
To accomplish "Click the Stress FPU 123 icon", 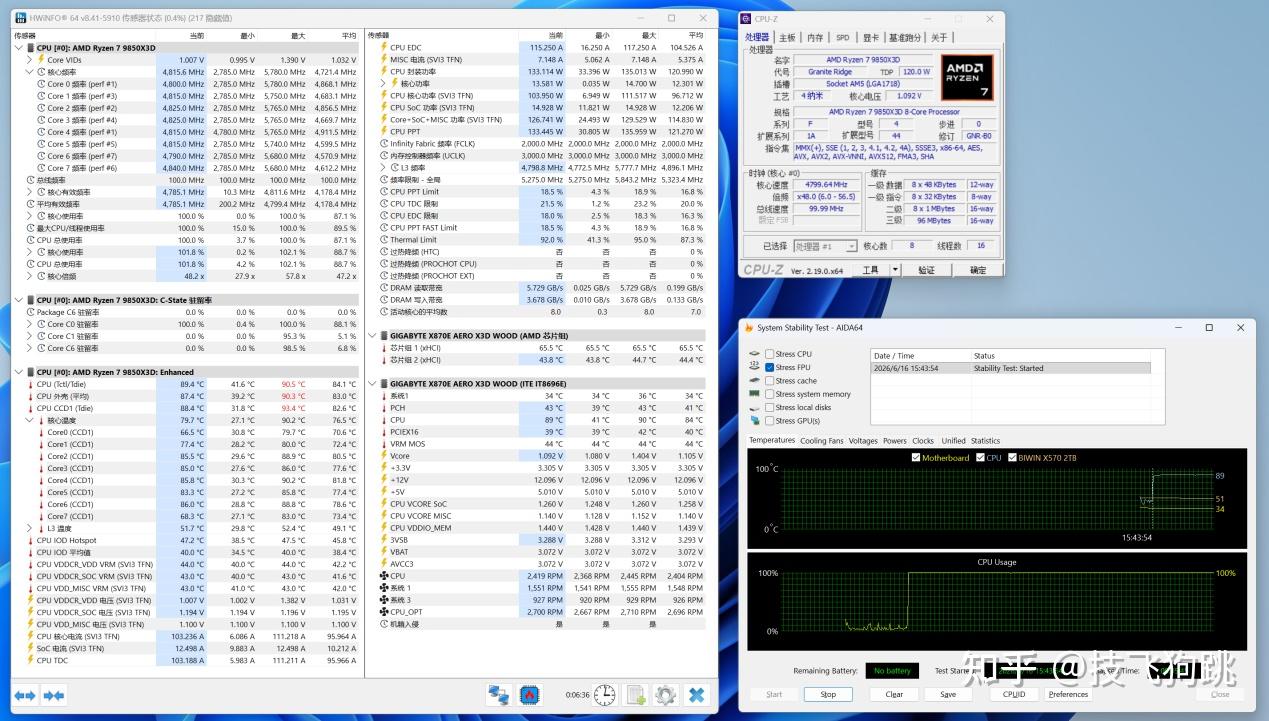I will coord(754,367).
